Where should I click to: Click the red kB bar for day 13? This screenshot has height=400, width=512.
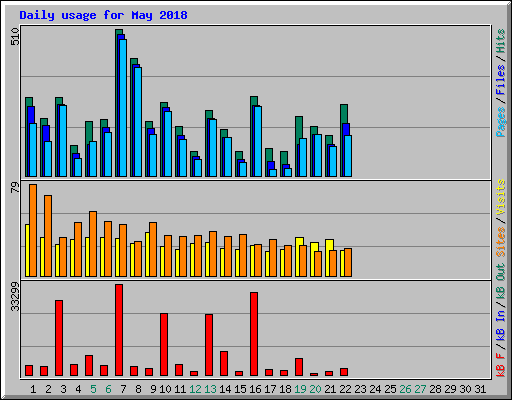[x=209, y=345]
